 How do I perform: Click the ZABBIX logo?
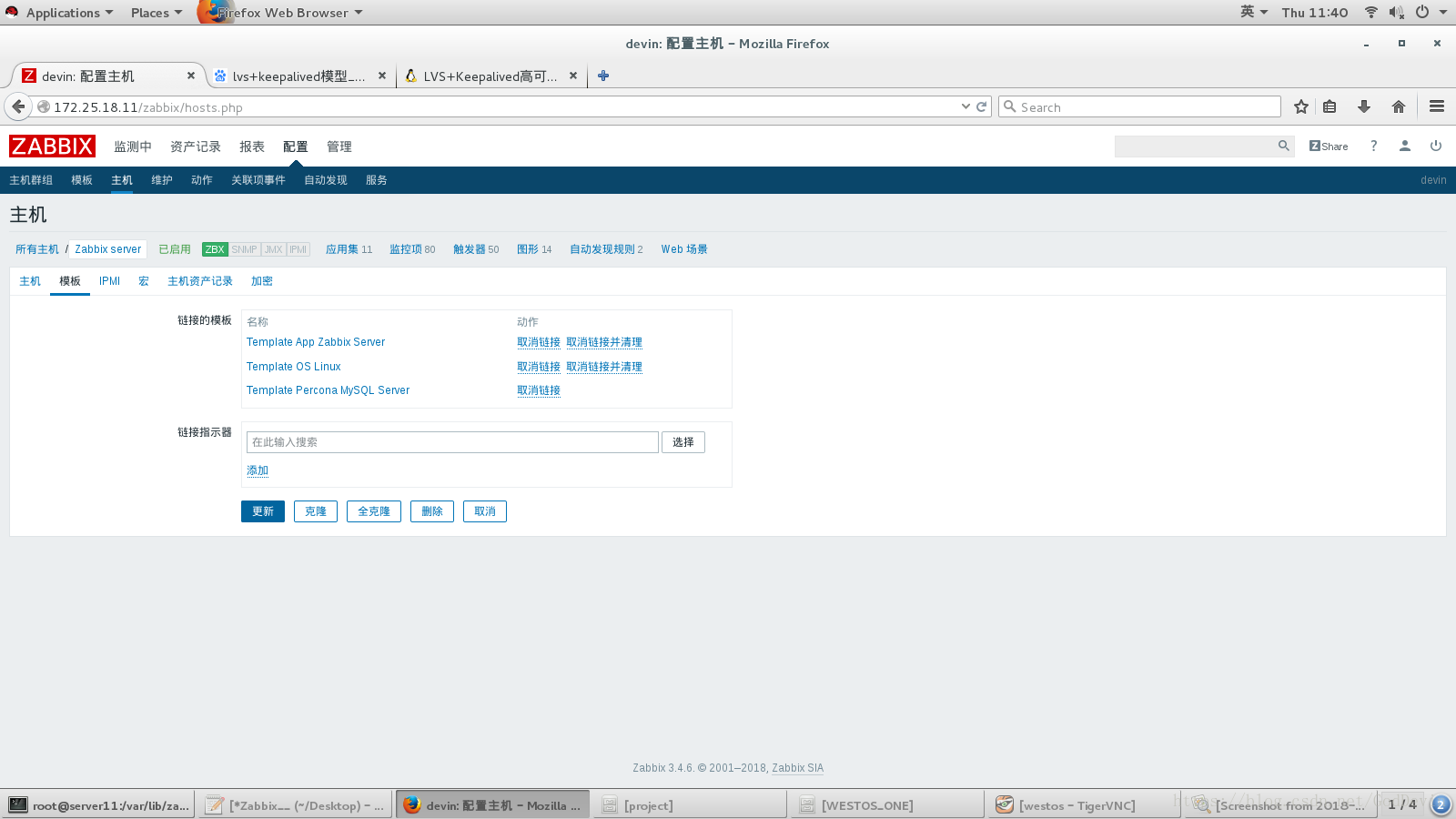click(52, 146)
